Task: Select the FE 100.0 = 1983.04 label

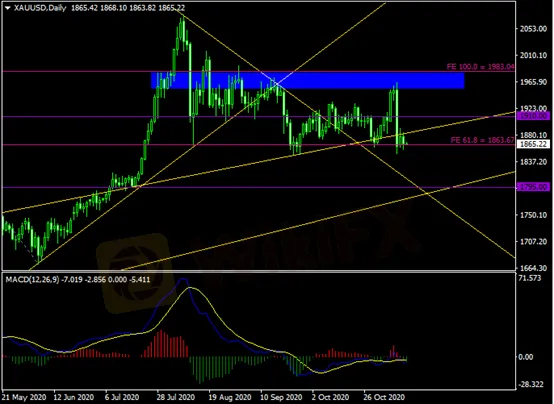Action: click(x=481, y=66)
